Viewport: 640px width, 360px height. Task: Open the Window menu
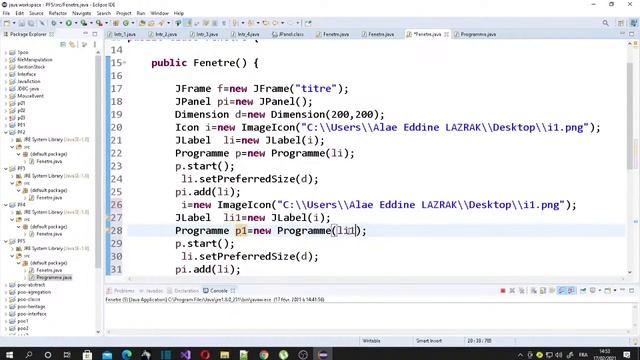(x=159, y=13)
